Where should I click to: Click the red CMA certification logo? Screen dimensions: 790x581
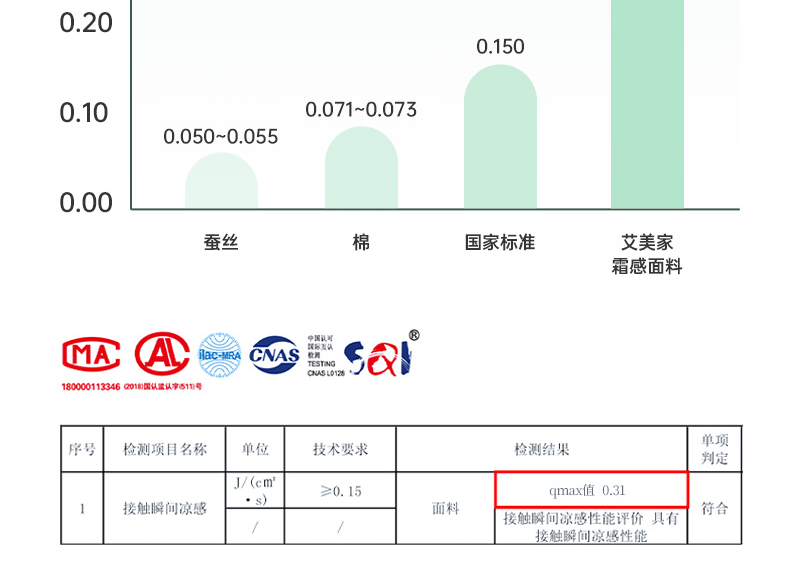[x=91, y=354]
